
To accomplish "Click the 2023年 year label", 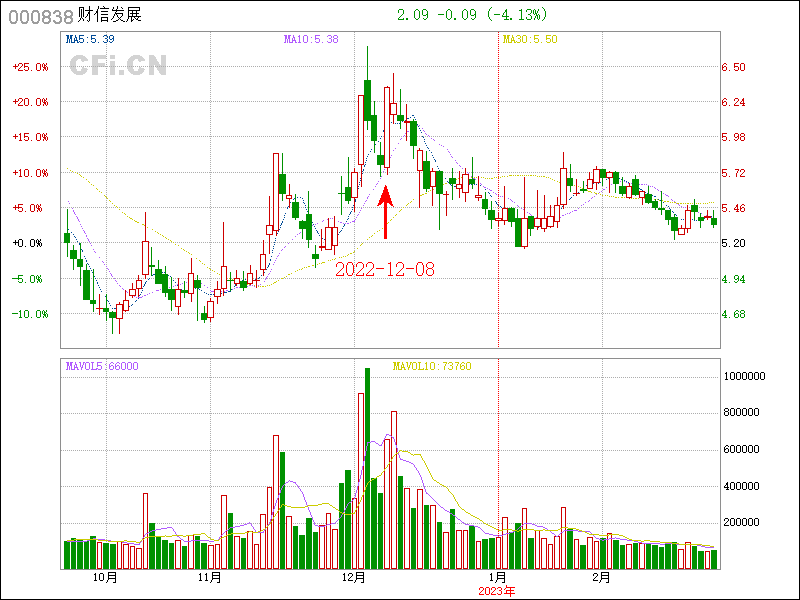I will 497,590.
